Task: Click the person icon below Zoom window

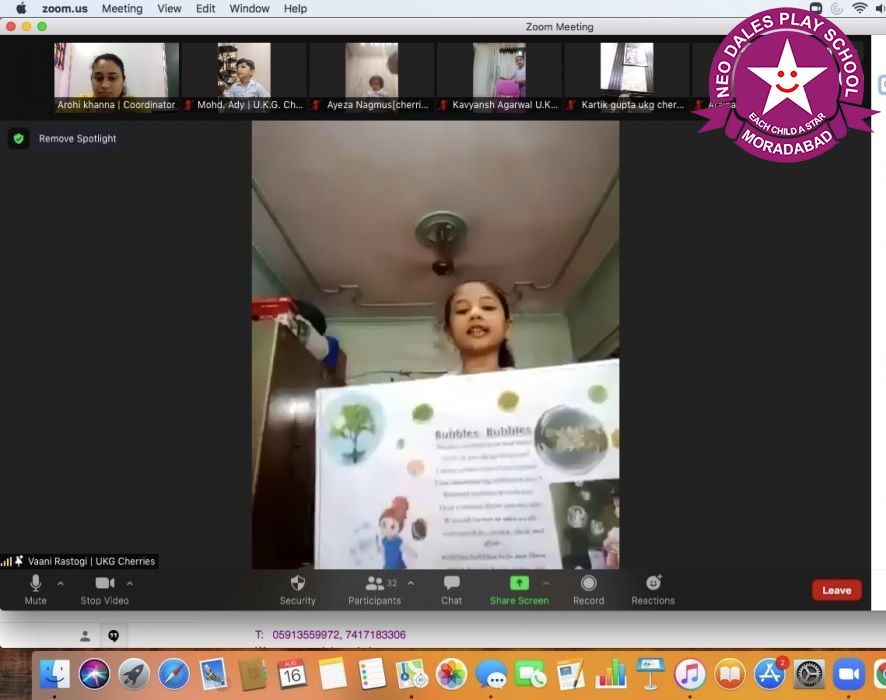Action: (x=85, y=636)
